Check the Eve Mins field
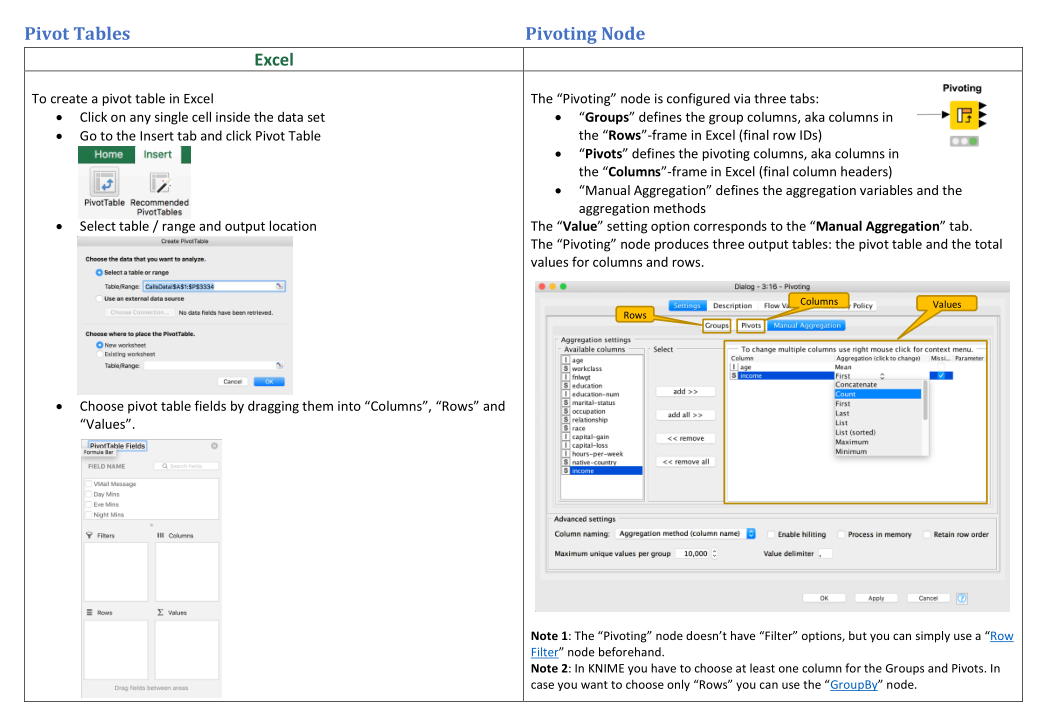 [x=89, y=504]
